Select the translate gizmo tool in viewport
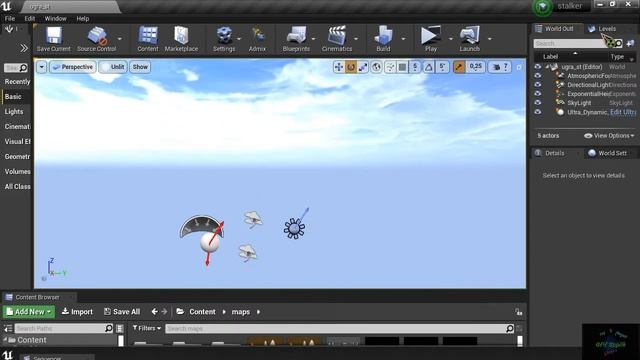This screenshot has height=360, width=640. (338, 67)
